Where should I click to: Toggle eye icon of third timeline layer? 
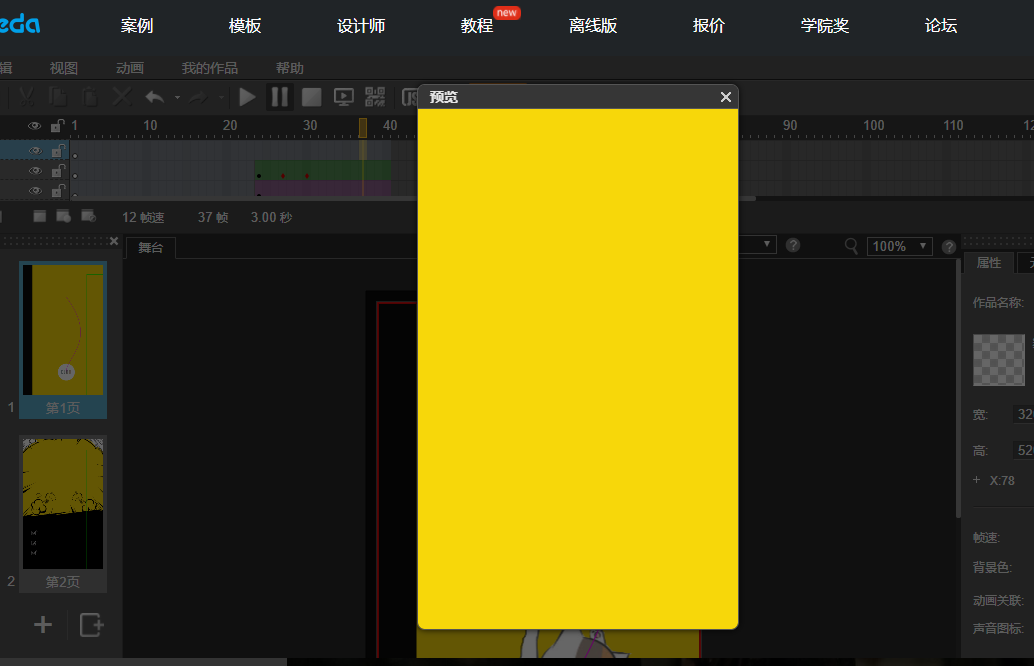click(35, 191)
